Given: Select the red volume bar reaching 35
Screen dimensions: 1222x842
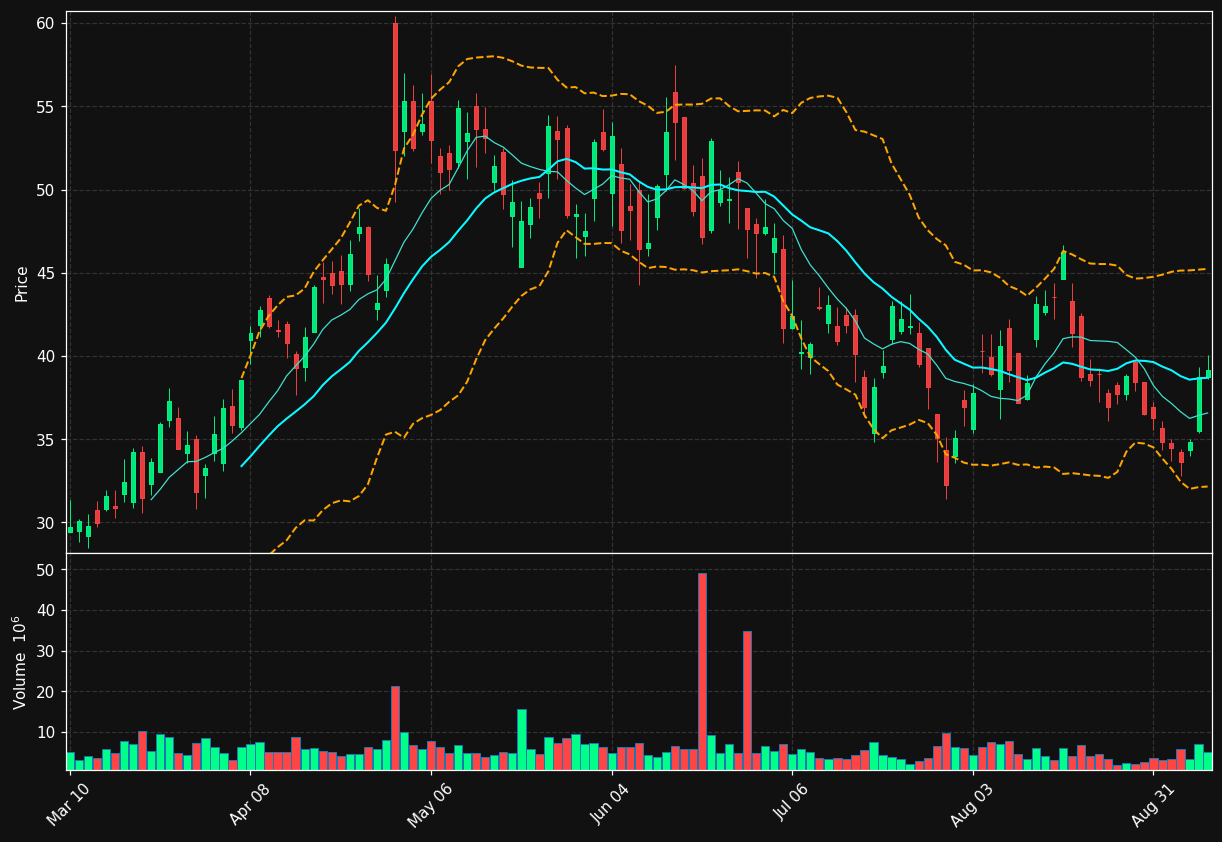Looking at the screenshot, I should pyautogui.click(x=747, y=700).
